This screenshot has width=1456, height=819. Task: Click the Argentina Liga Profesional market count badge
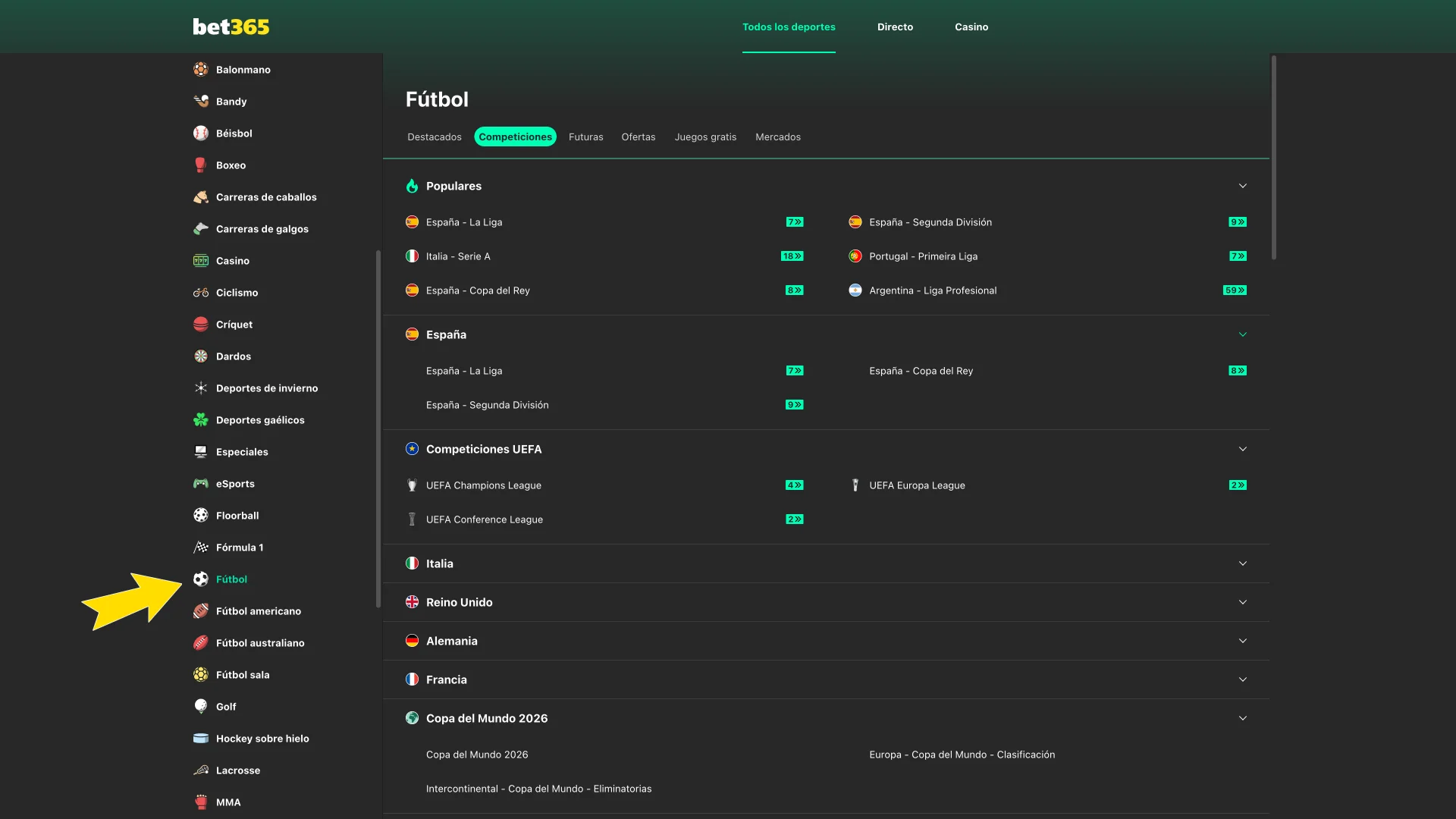(x=1235, y=290)
